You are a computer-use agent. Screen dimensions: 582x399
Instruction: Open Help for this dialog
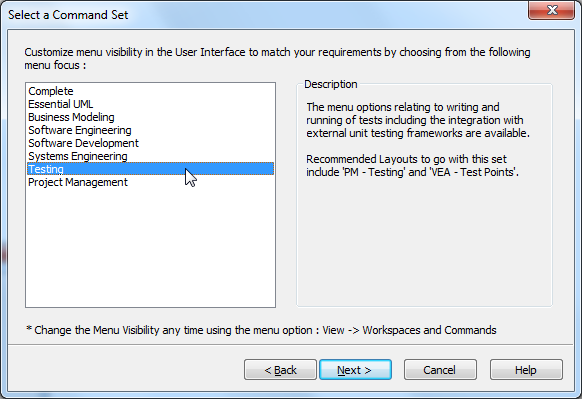pyautogui.click(x=526, y=370)
